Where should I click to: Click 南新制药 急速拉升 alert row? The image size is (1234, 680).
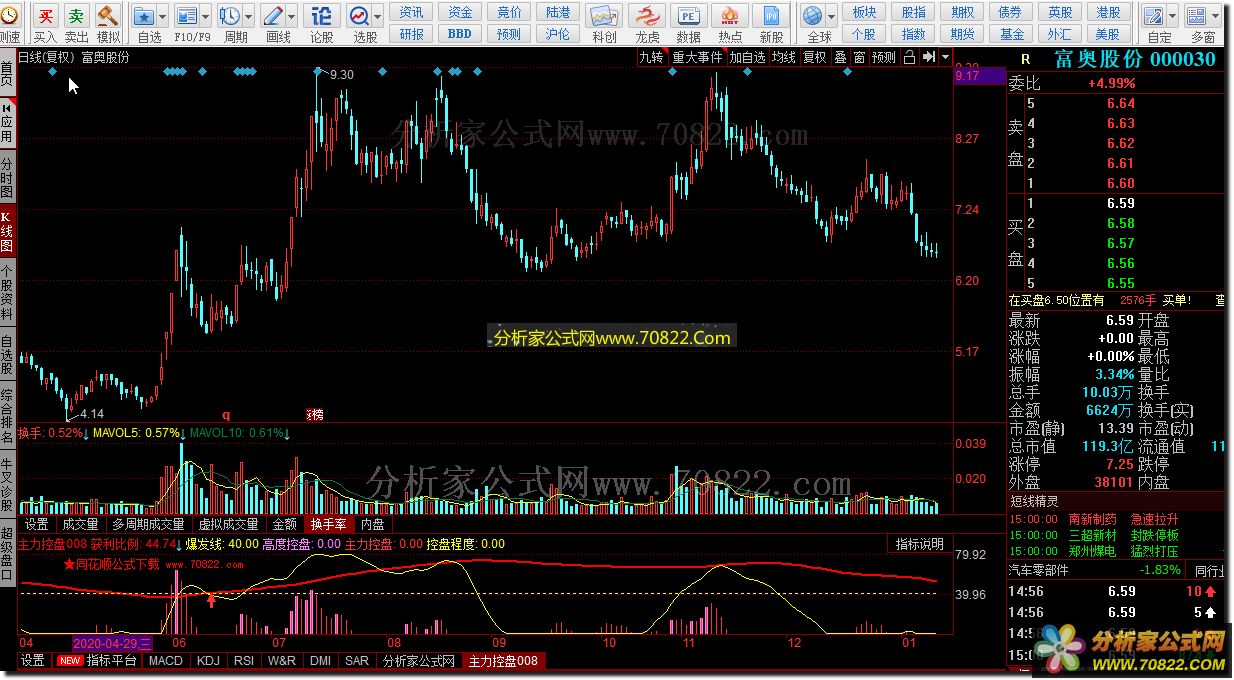[1115, 520]
